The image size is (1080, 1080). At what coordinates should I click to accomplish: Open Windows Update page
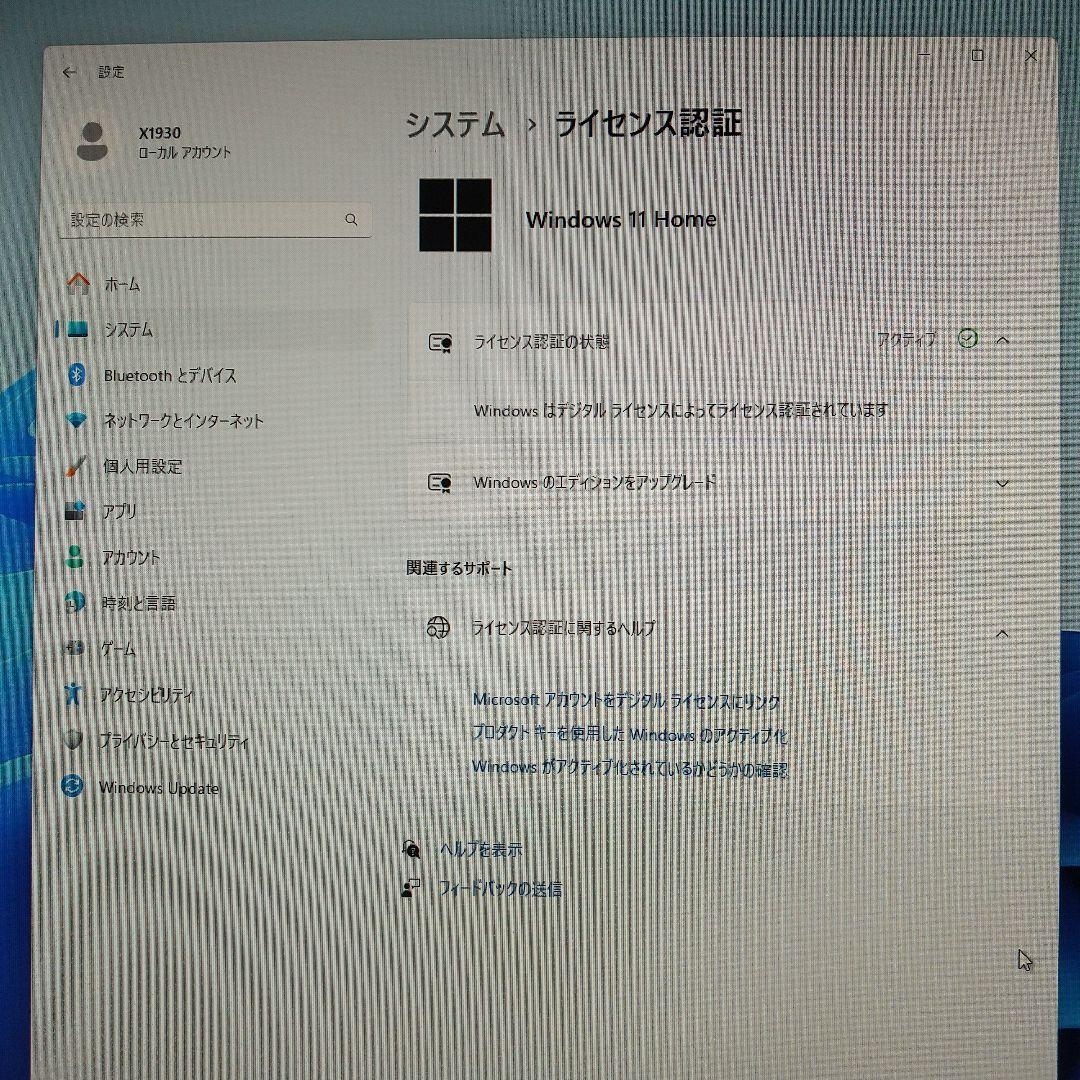159,788
